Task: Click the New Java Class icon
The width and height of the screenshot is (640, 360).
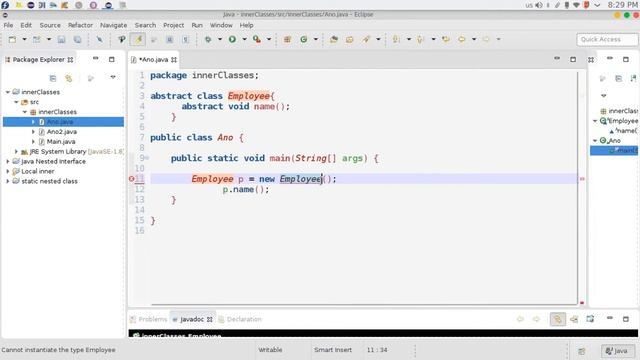Action: click(x=304, y=39)
